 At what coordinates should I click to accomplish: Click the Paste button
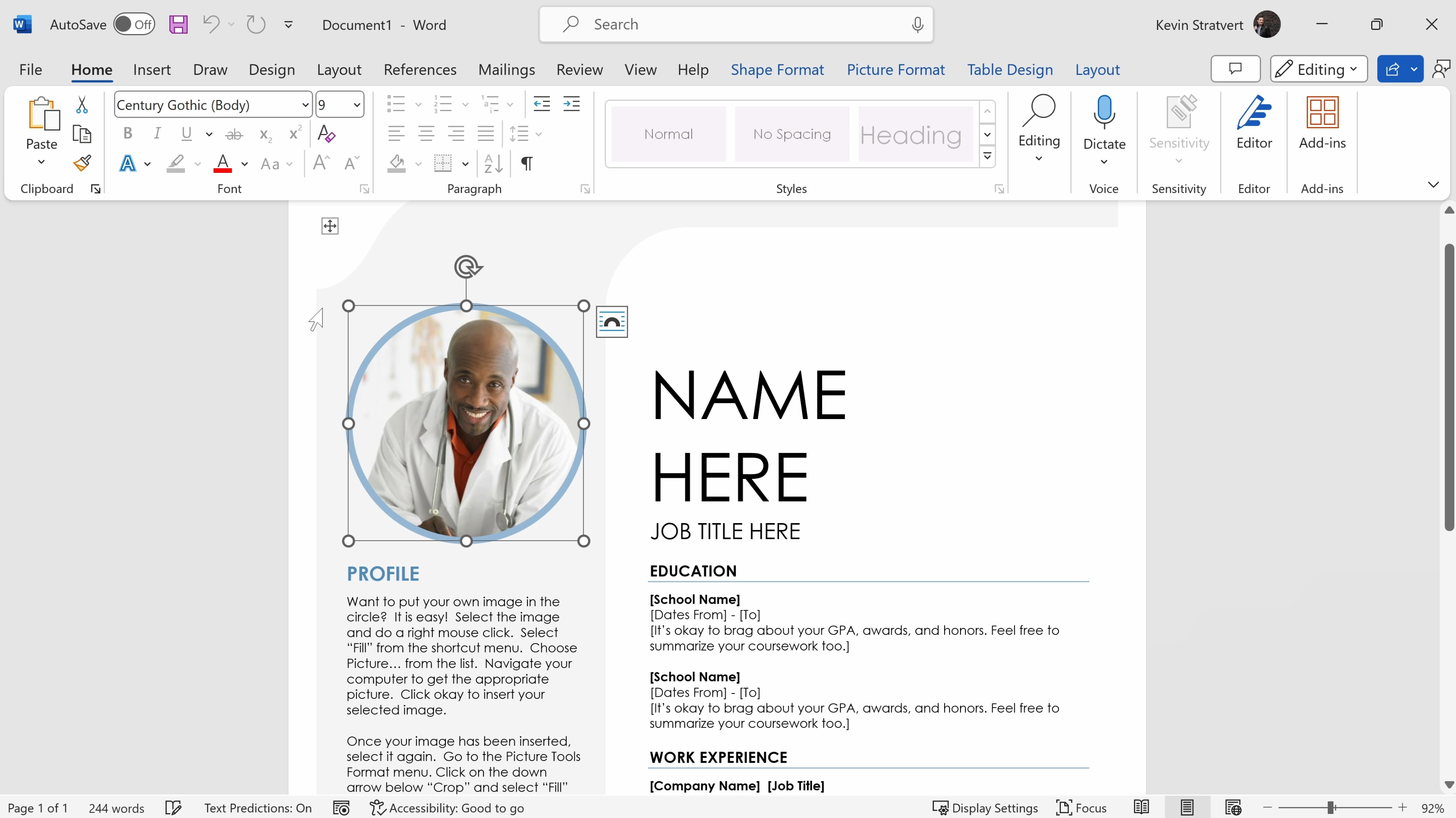41,122
